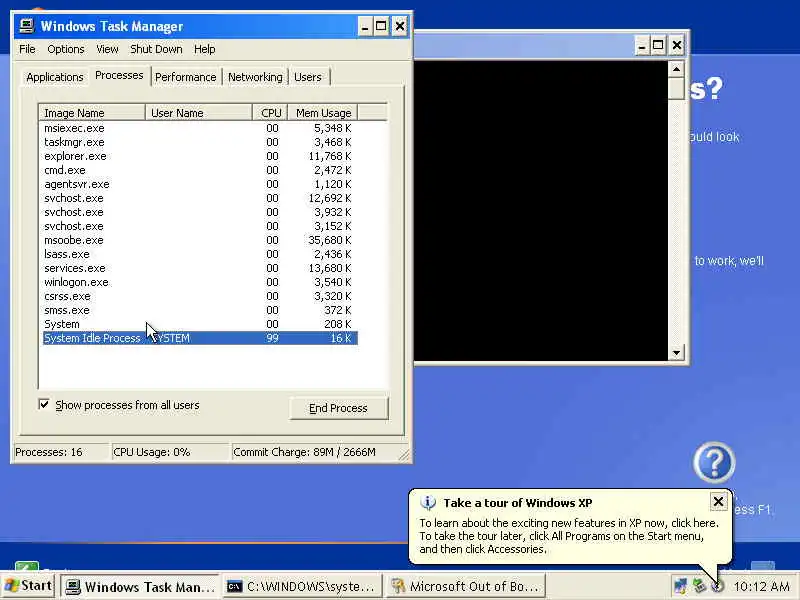The width and height of the screenshot is (800, 600).
Task: Select the System Idle Process row
Action: [x=200, y=338]
